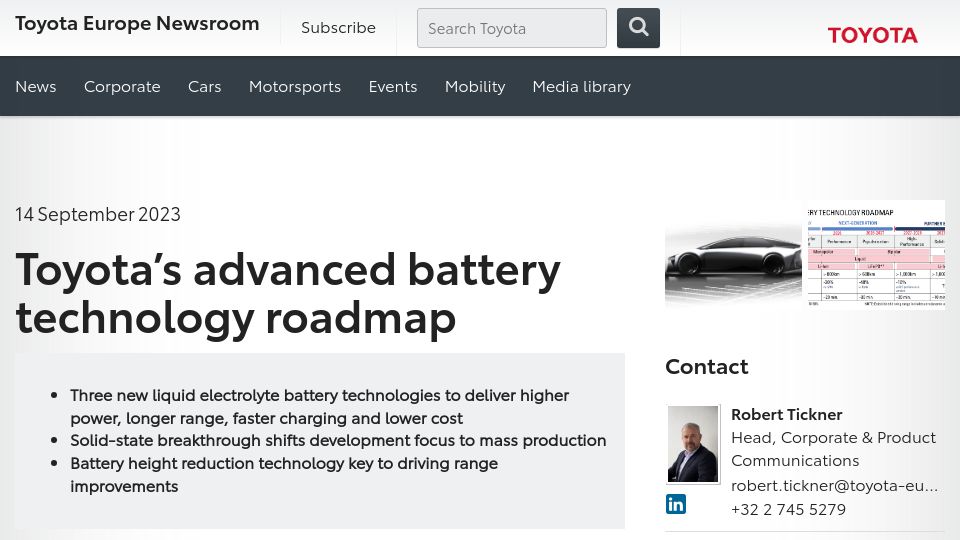Viewport: 960px width, 540px height.
Task: Open the Corporate menu
Action: coord(122,86)
